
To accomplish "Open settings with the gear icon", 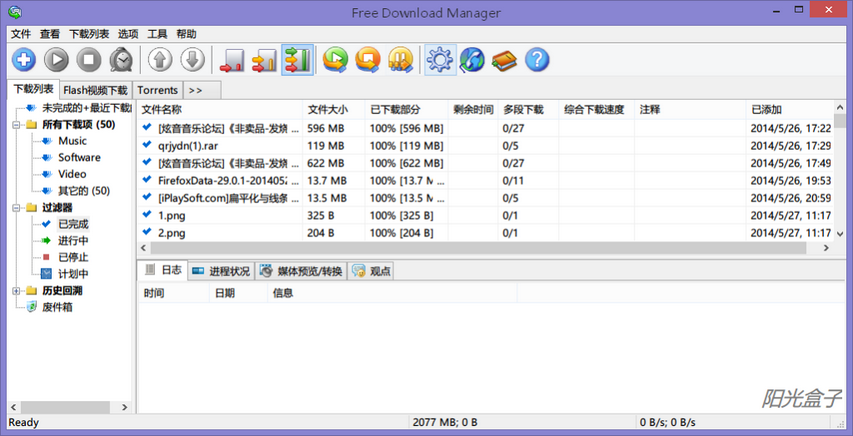I will pyautogui.click(x=440, y=60).
